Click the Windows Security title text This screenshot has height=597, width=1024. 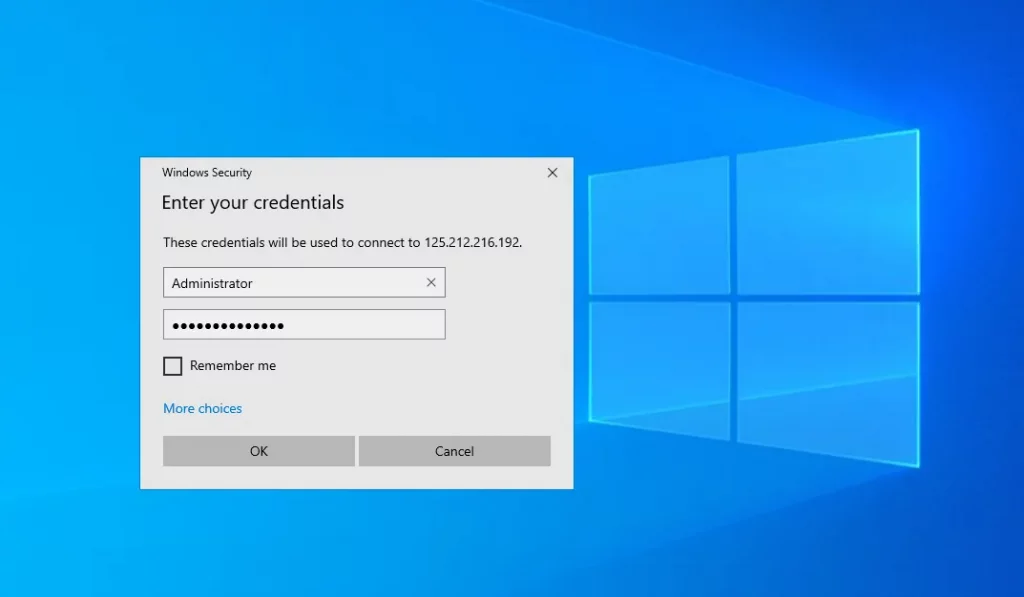coord(207,173)
